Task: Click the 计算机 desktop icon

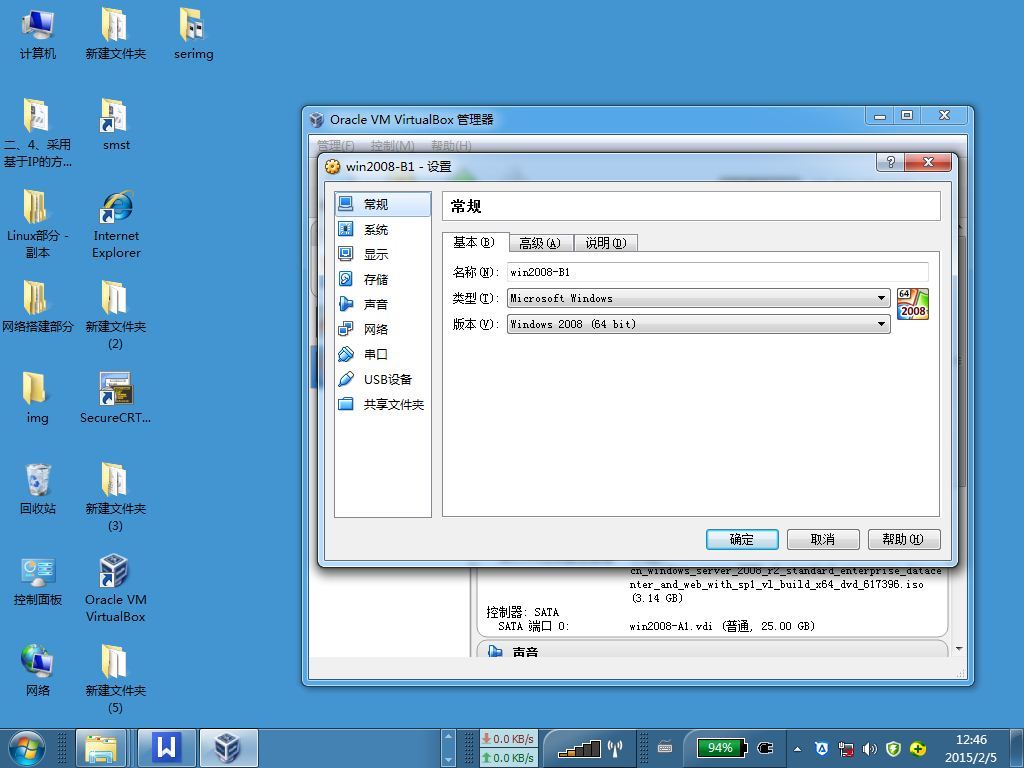Action: [x=38, y=34]
